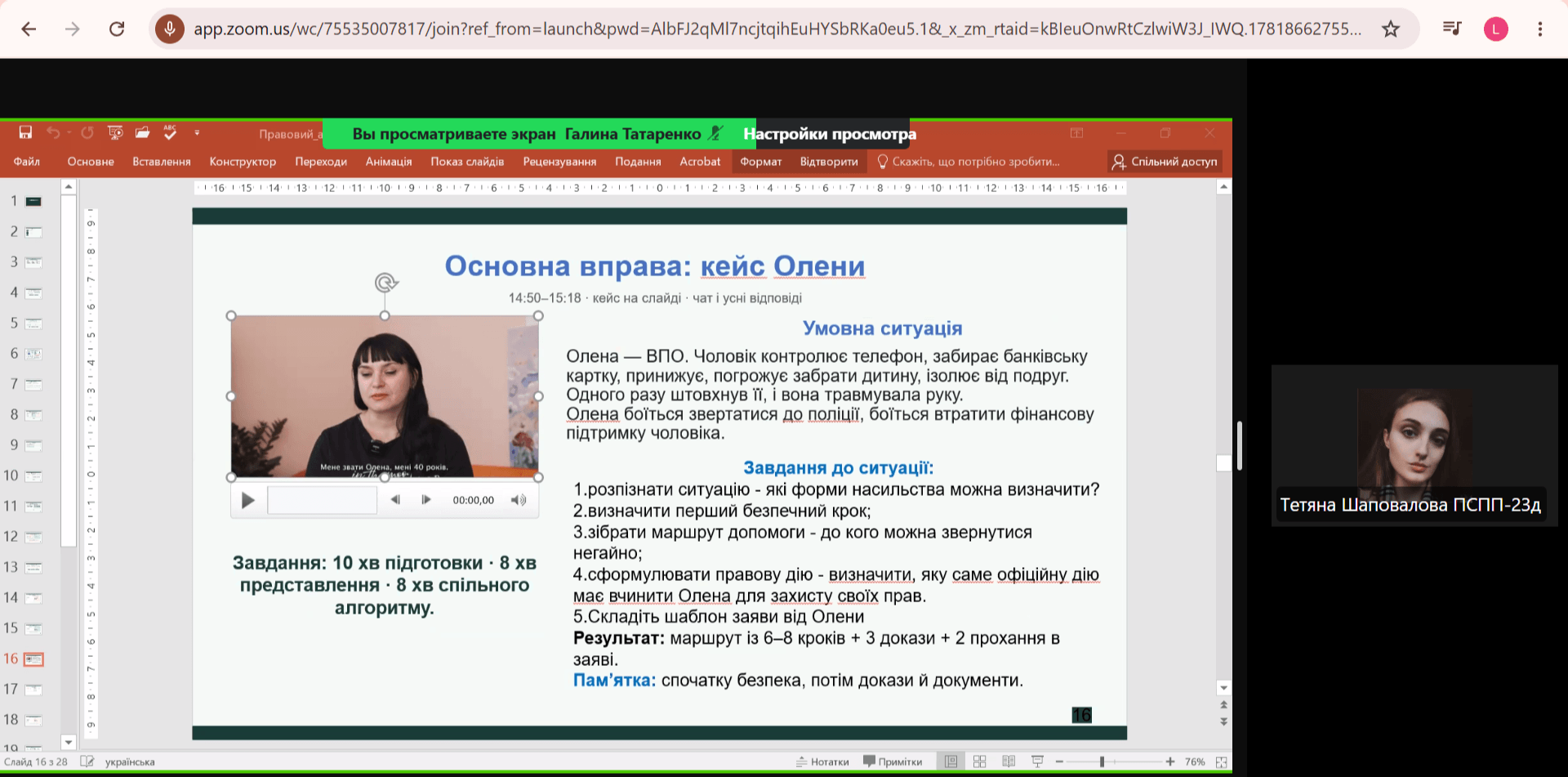Click the Спільний доступ button
Viewport: 1568px width, 777px height.
point(1165,162)
